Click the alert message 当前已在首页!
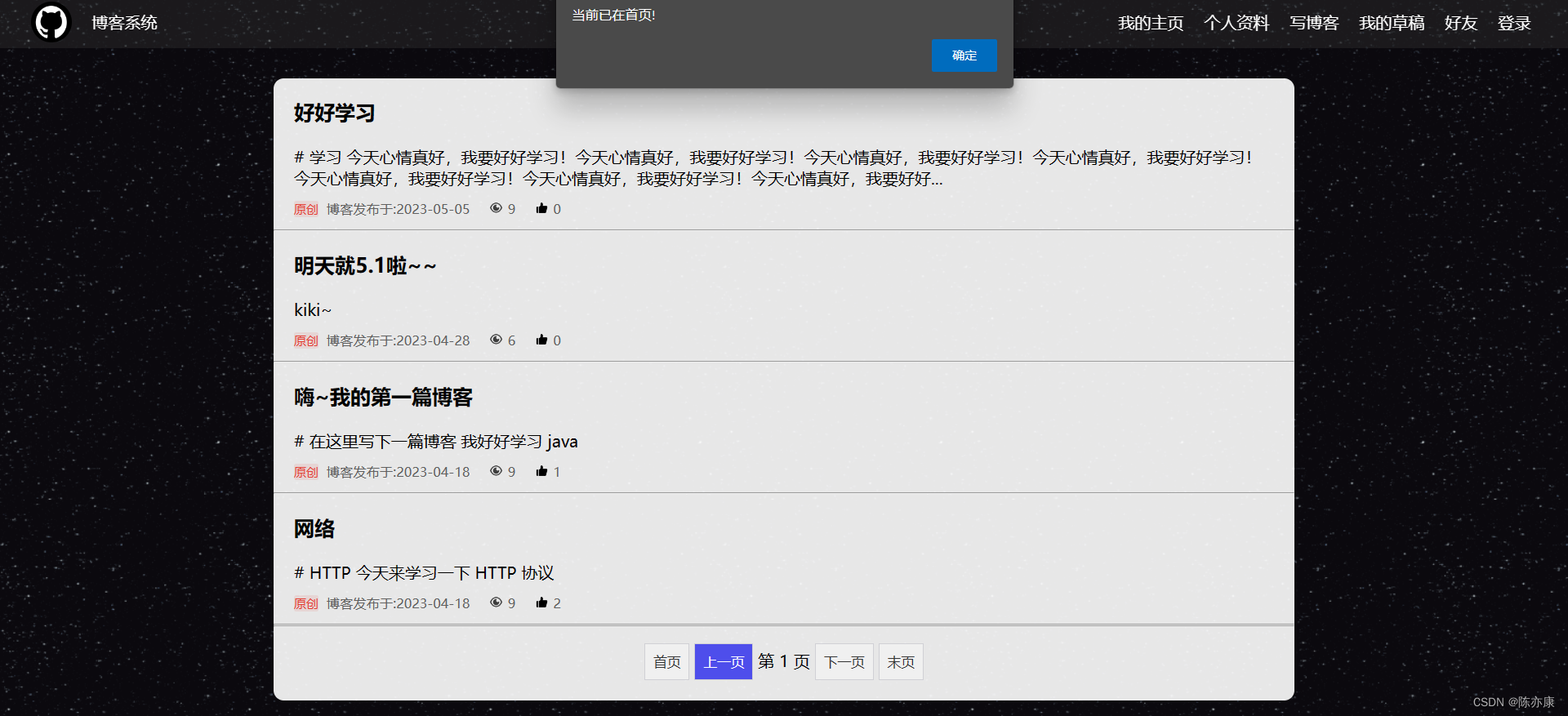This screenshot has width=1568, height=716. click(613, 15)
